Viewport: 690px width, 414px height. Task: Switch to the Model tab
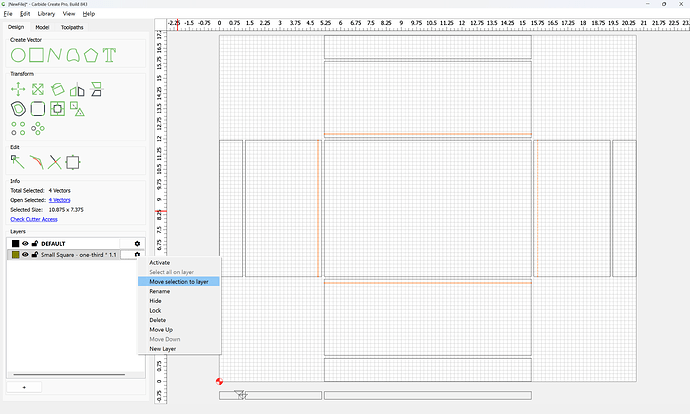42,27
